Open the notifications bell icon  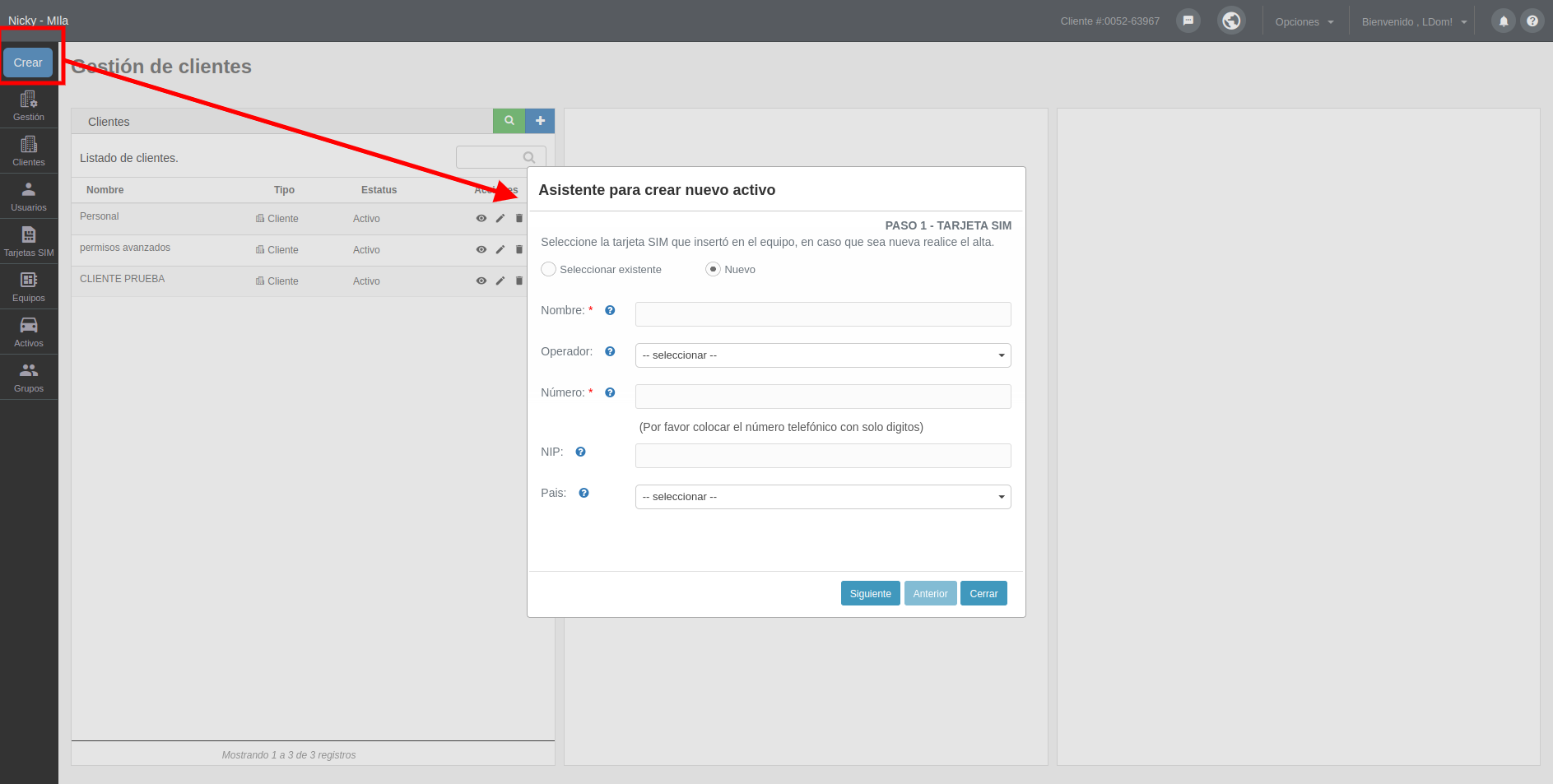tap(1504, 21)
